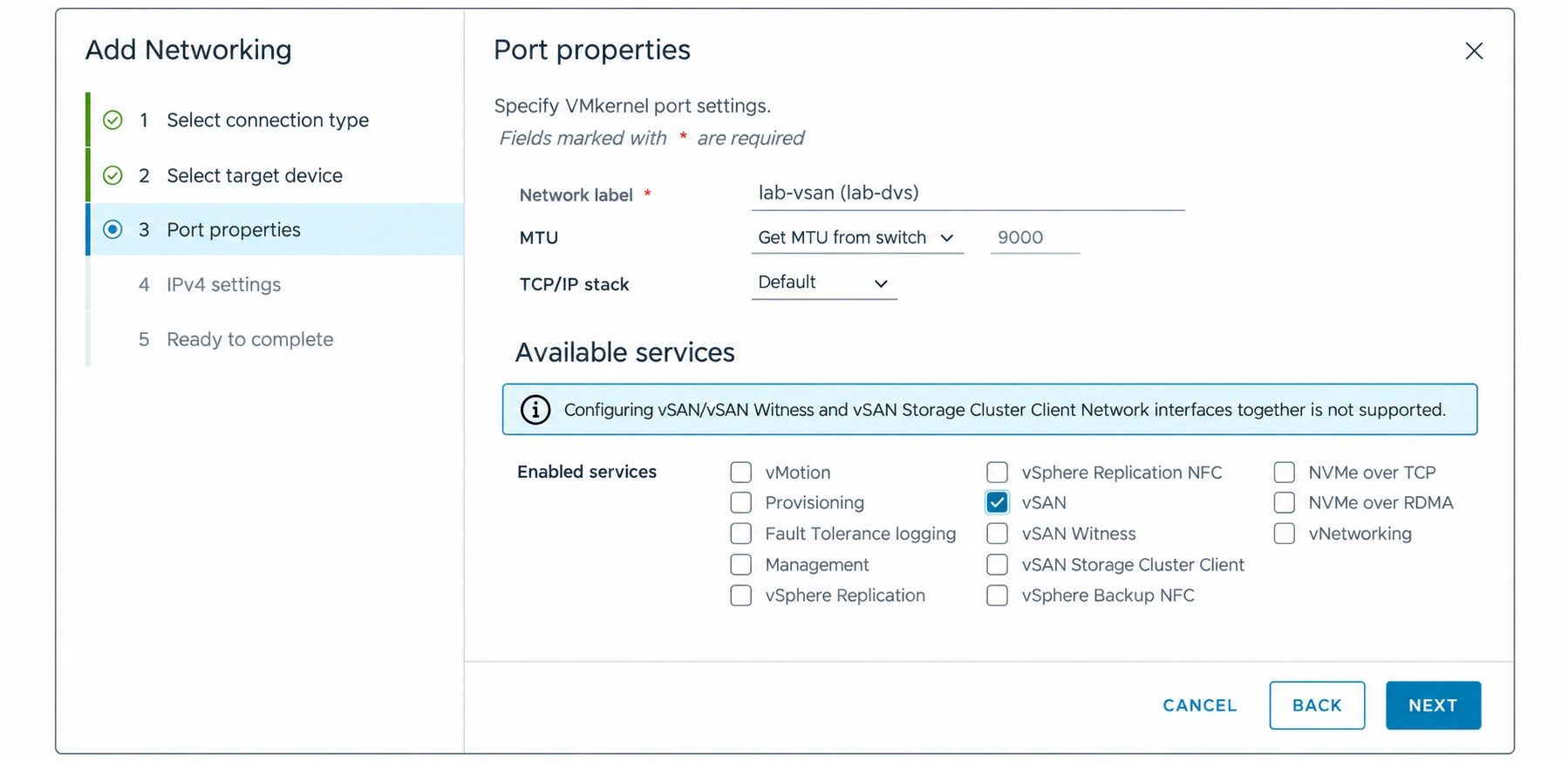Click the green checkmark beside Select target device
Viewport: 1568px width, 763px height.
coord(112,175)
